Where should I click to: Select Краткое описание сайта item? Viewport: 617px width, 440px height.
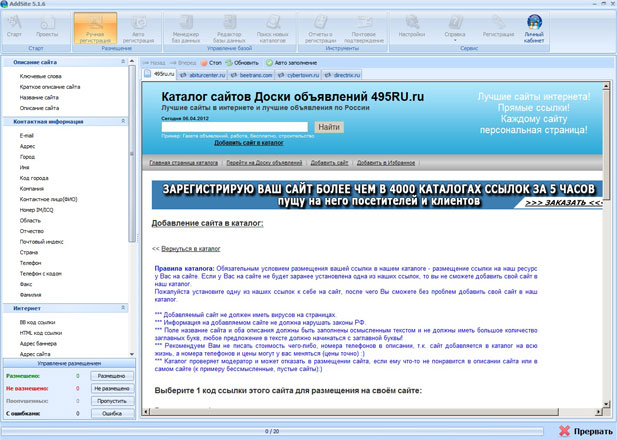click(x=50, y=87)
